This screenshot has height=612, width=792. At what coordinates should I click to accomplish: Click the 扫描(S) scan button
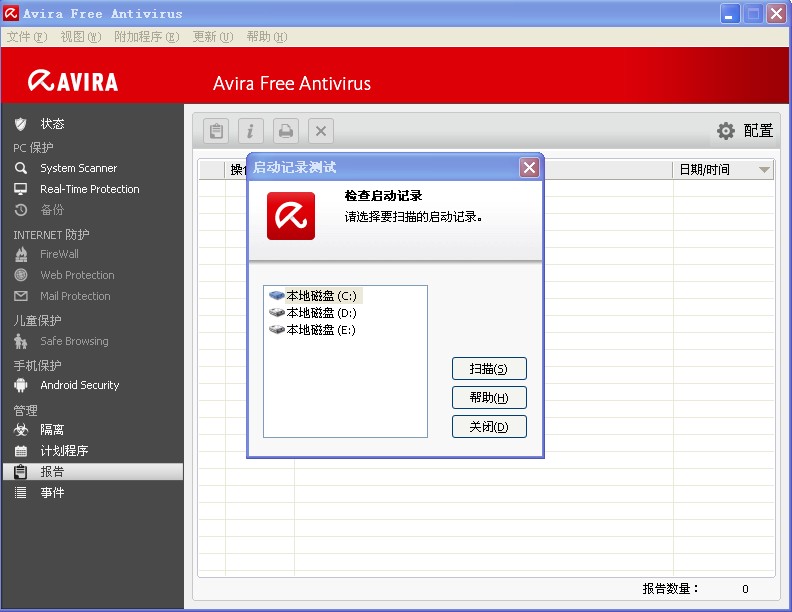click(489, 369)
